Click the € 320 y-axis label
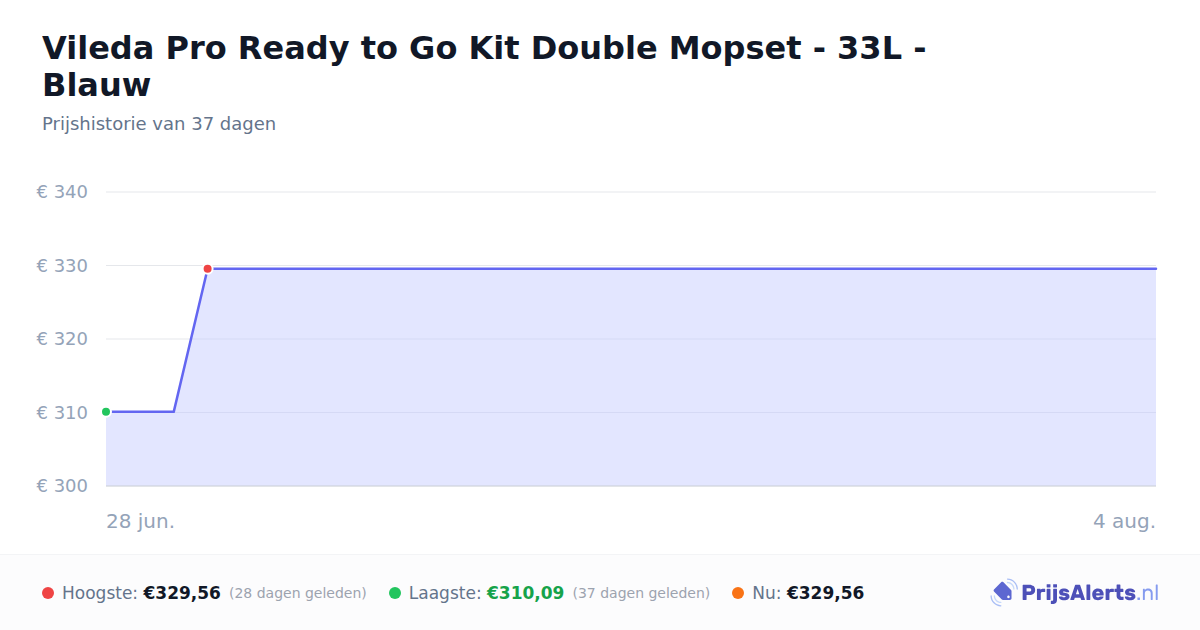1200x630 pixels. point(62,339)
